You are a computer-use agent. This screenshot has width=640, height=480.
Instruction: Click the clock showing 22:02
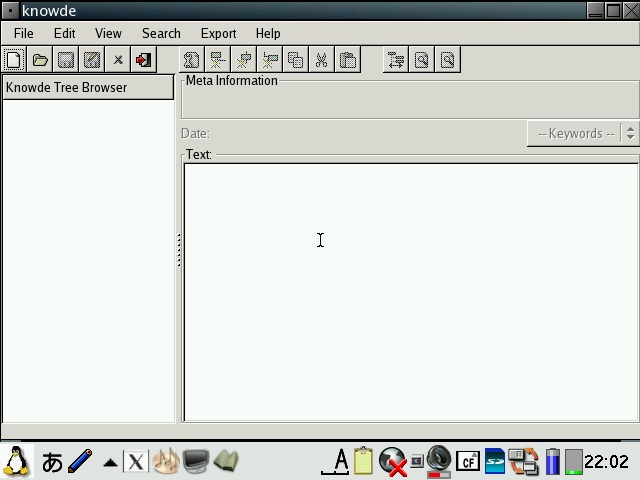pyautogui.click(x=607, y=461)
